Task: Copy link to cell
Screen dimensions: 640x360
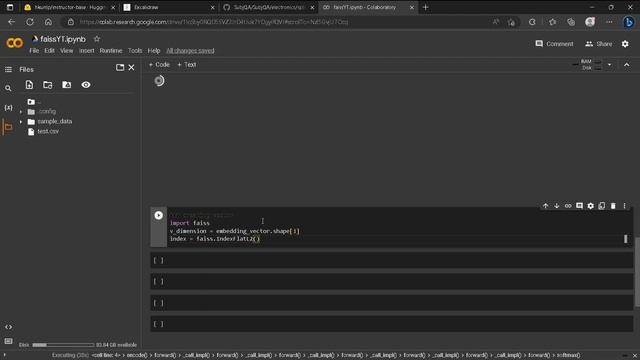Action: point(568,206)
